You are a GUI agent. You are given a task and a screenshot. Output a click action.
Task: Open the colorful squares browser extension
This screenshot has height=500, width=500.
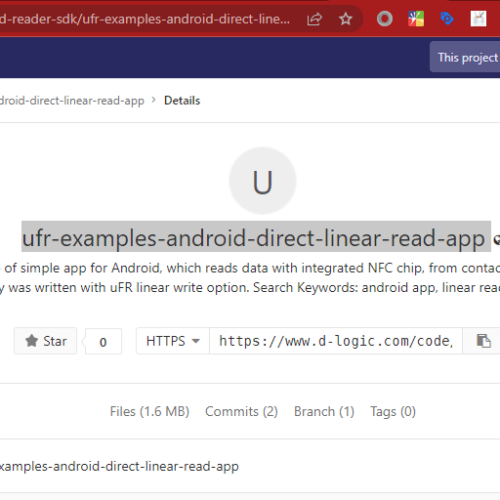point(416,19)
